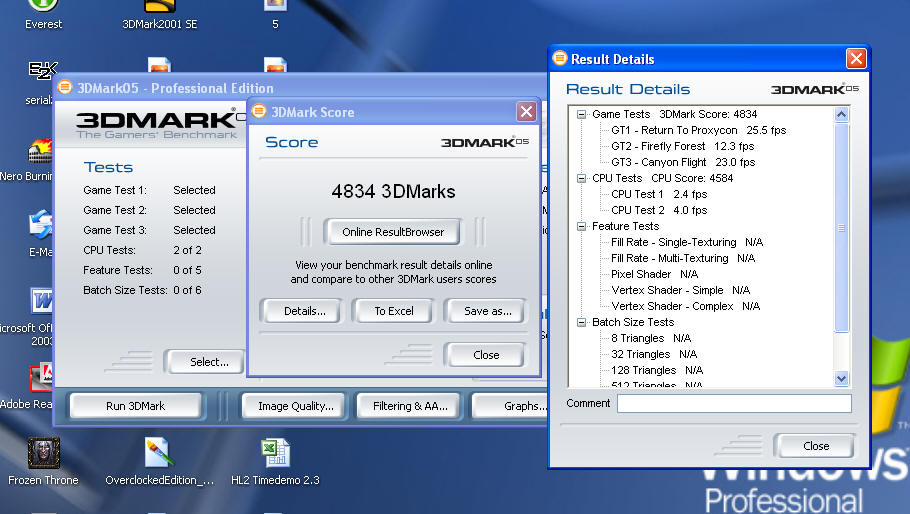
Task: Click the scroll down arrow in Result Details
Action: (842, 379)
